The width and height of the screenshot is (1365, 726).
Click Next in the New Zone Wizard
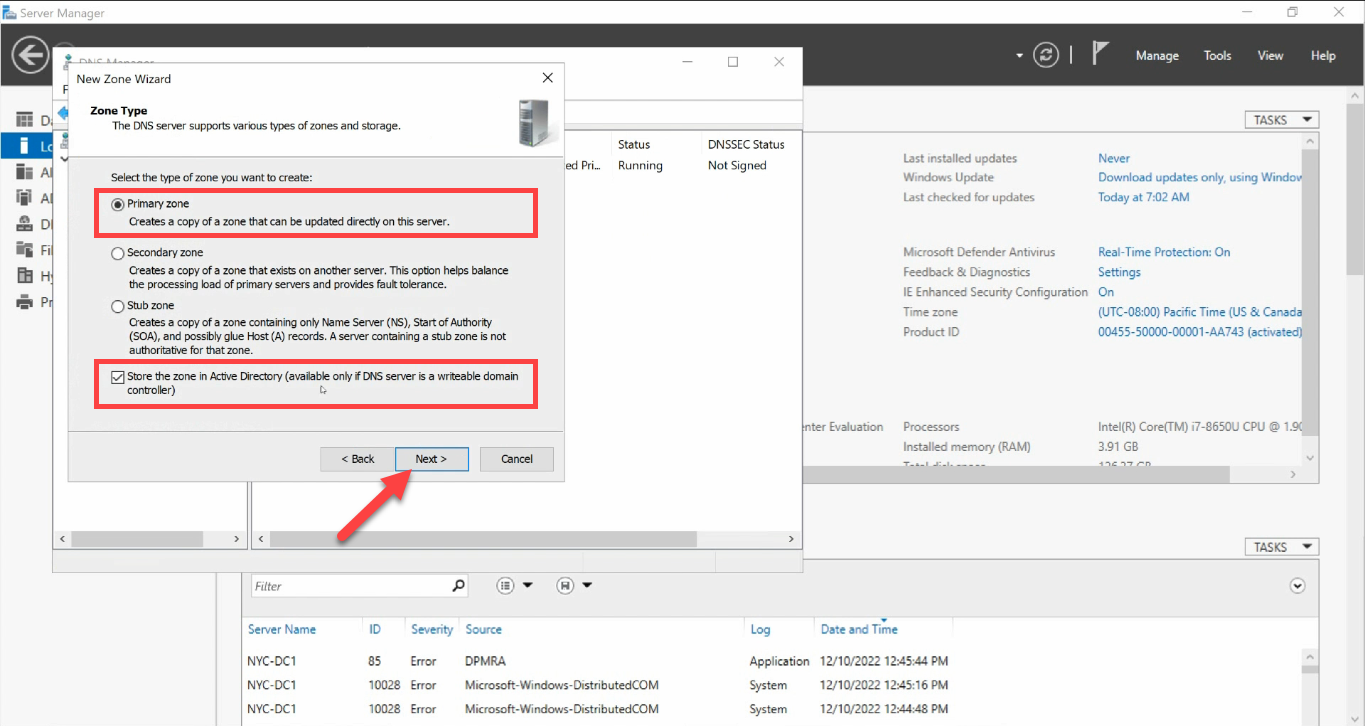431,459
